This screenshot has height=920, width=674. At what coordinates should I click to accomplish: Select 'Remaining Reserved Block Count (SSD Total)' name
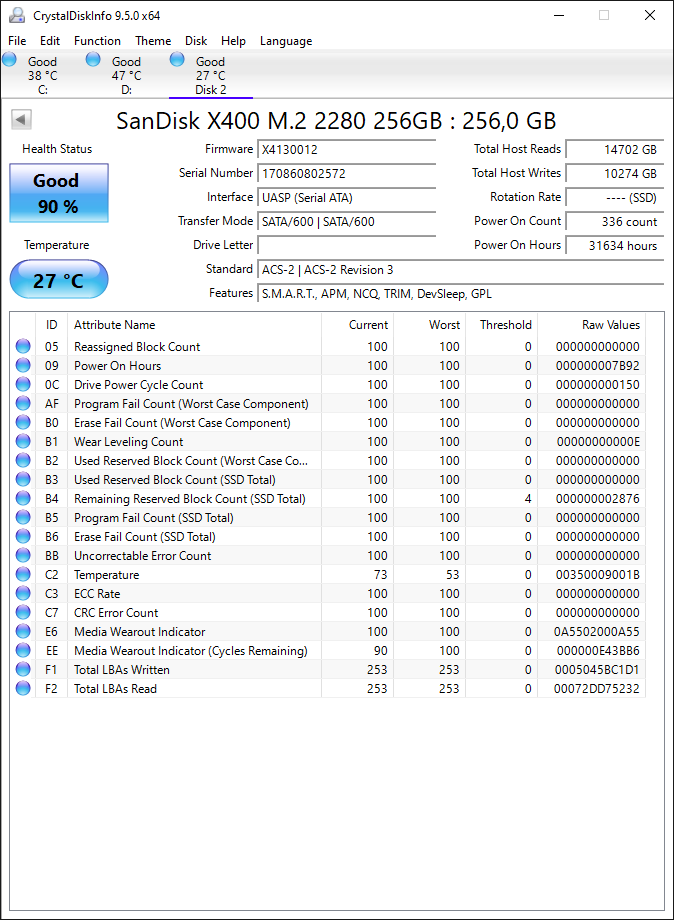pyautogui.click(x=189, y=498)
